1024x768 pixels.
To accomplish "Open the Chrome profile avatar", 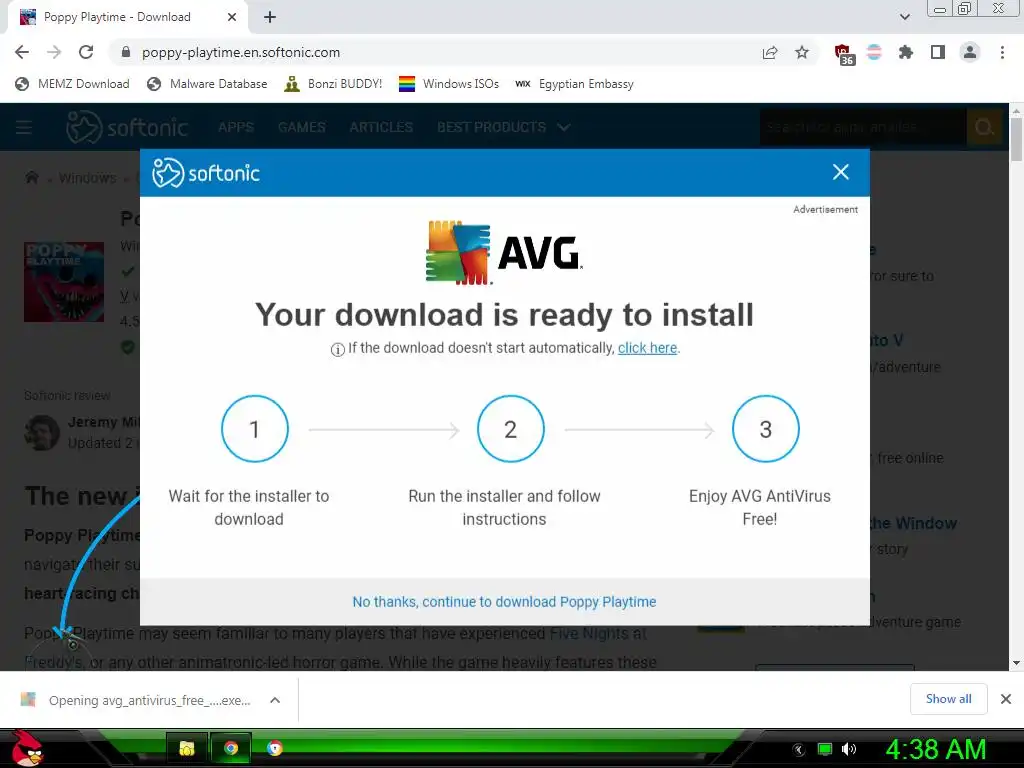I will point(970,52).
